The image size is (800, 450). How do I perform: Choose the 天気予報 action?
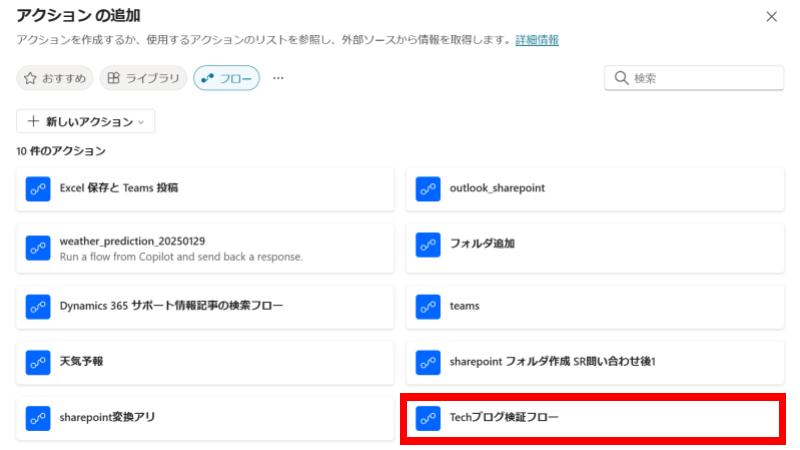point(205,362)
